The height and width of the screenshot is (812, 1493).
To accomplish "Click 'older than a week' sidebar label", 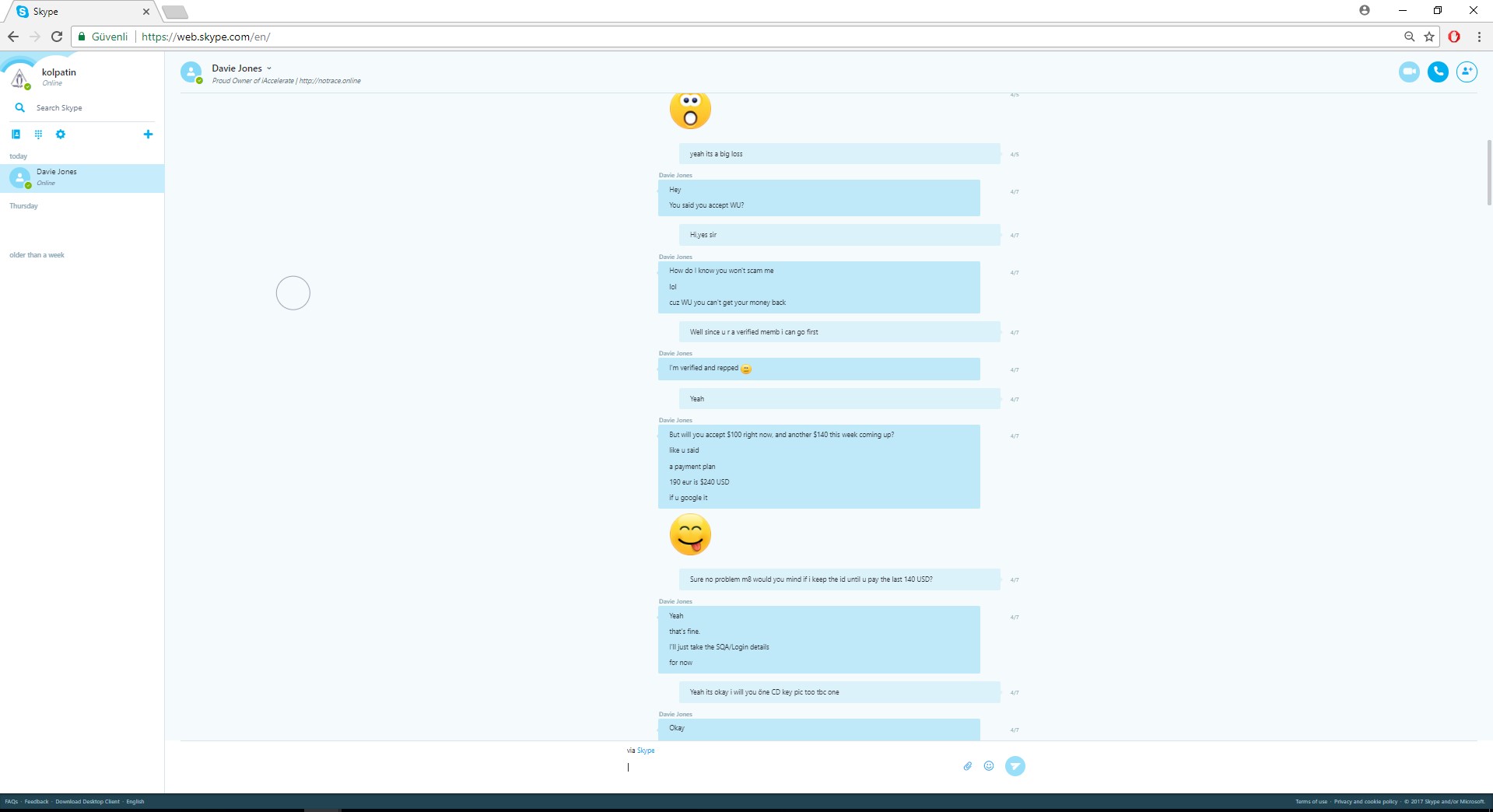I will coord(37,255).
